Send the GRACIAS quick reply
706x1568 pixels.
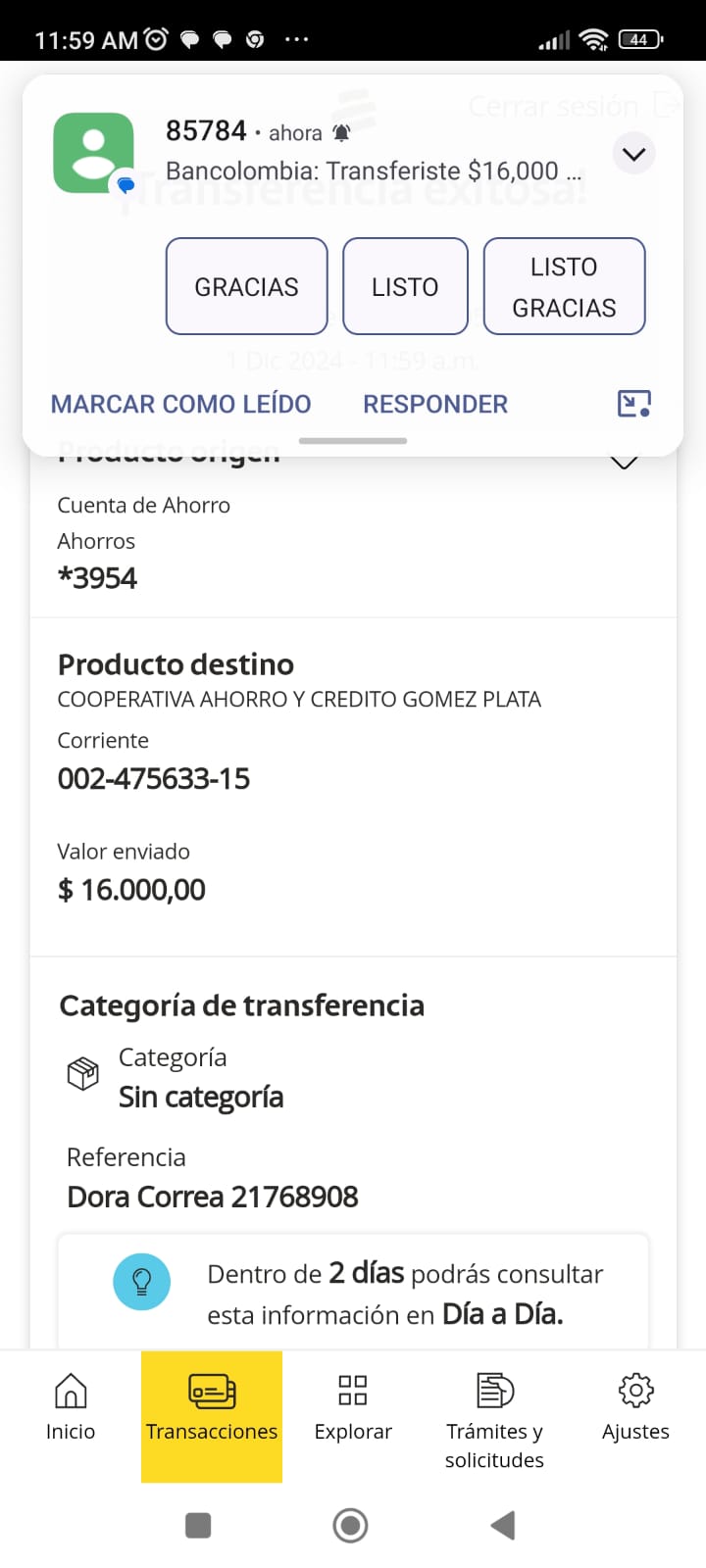point(246,286)
